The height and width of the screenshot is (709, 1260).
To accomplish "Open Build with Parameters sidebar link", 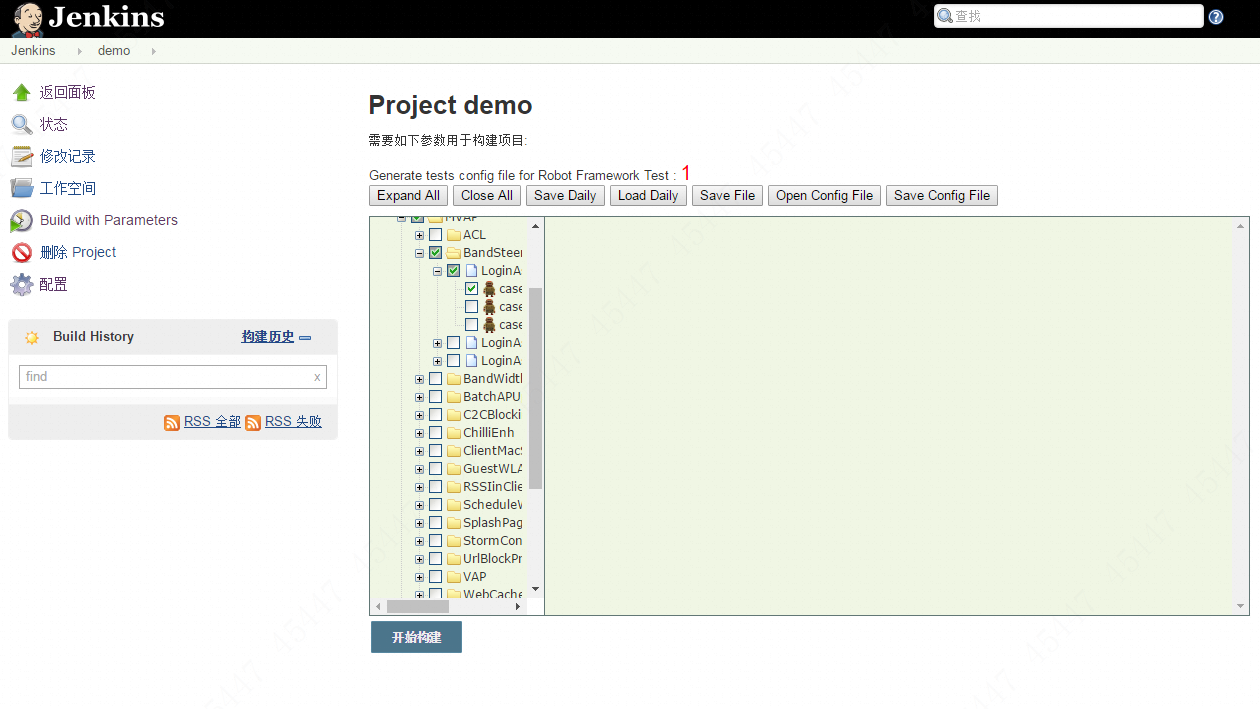I will pos(109,221).
